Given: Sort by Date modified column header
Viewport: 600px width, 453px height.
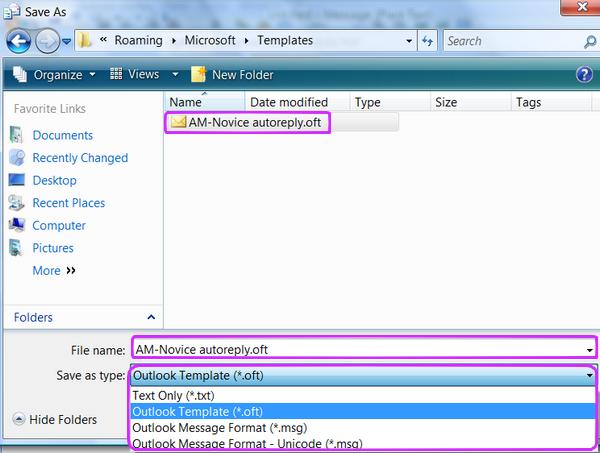Looking at the screenshot, I should point(297,102).
